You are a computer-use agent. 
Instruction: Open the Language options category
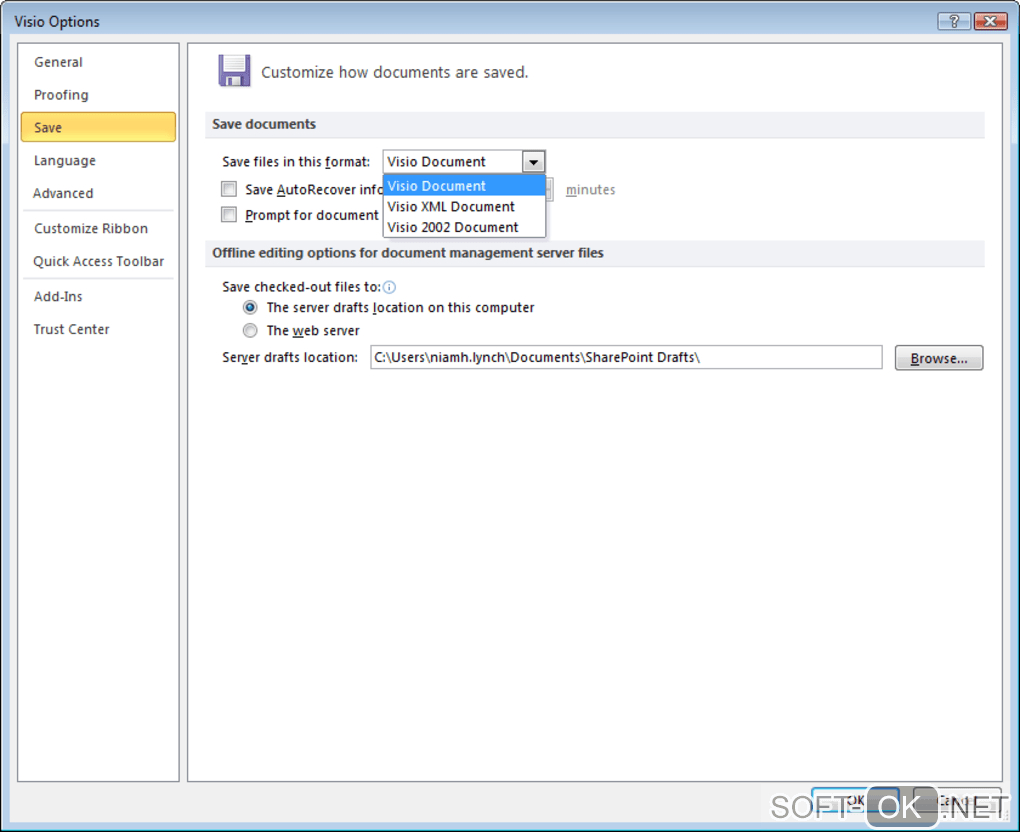pyautogui.click(x=64, y=160)
